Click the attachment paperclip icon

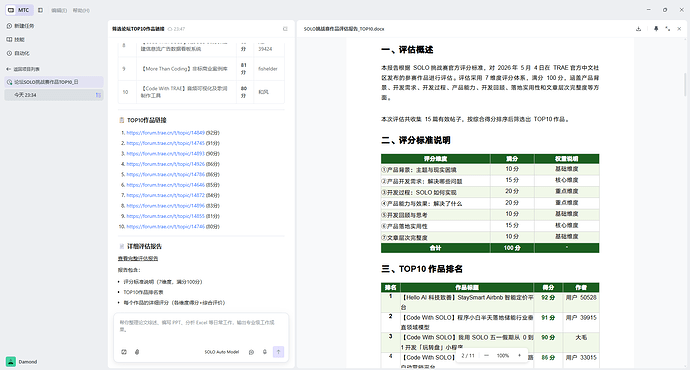coord(137,352)
